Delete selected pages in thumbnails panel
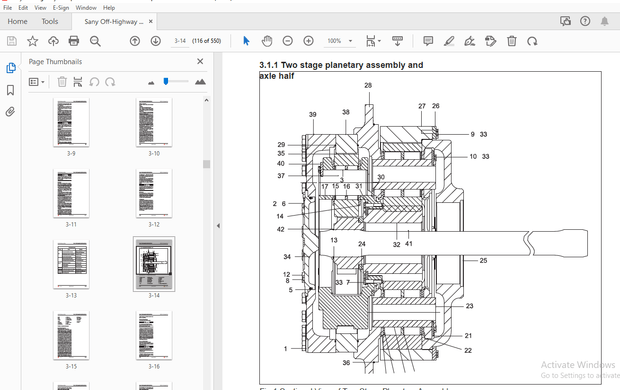The height and width of the screenshot is (390, 620). [62, 82]
